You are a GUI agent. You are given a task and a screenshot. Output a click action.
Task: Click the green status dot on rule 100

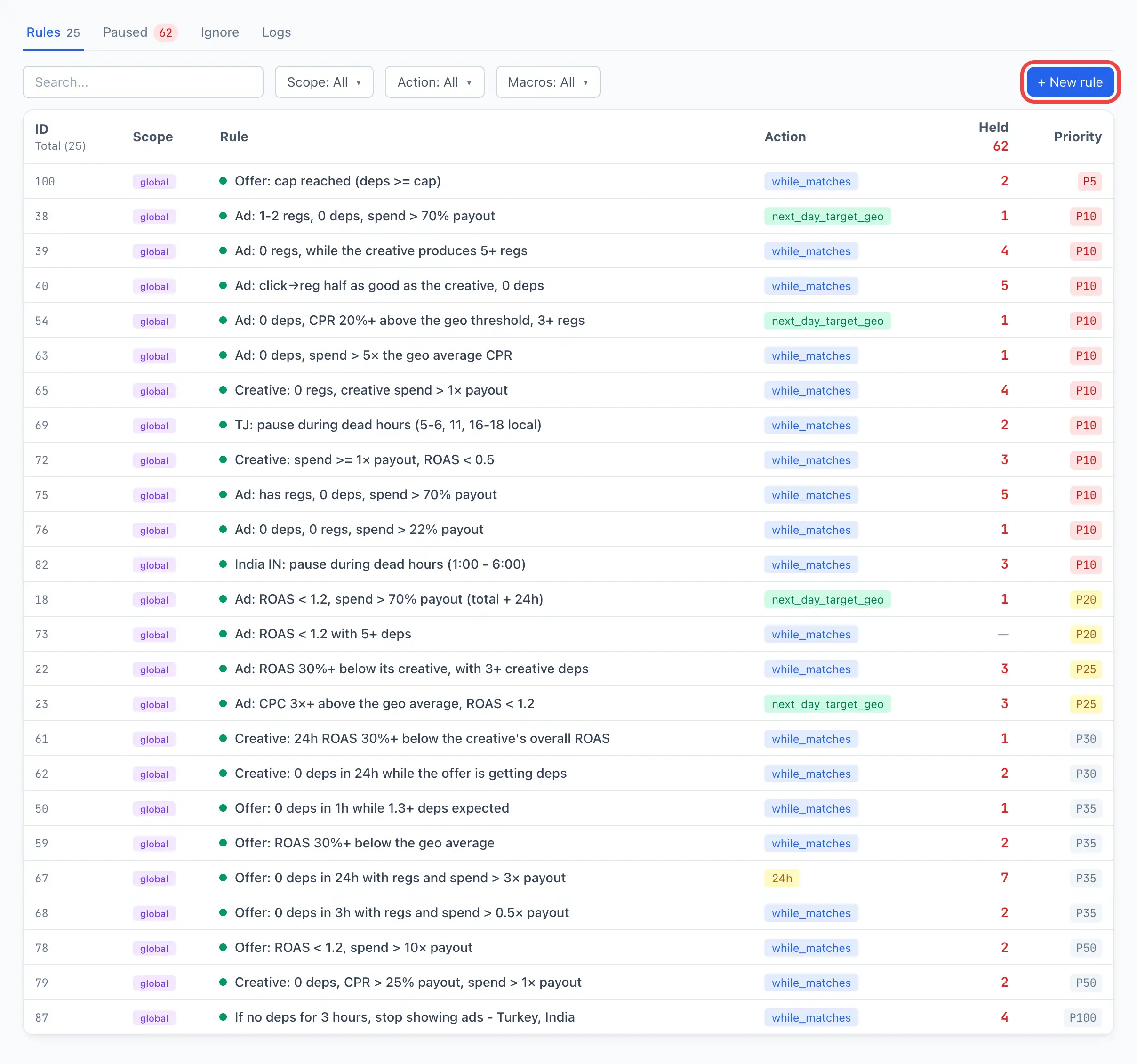(223, 181)
